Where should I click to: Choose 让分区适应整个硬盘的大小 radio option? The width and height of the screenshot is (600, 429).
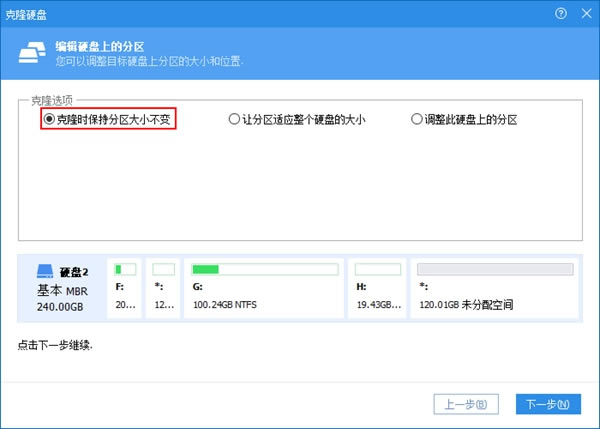point(297,119)
